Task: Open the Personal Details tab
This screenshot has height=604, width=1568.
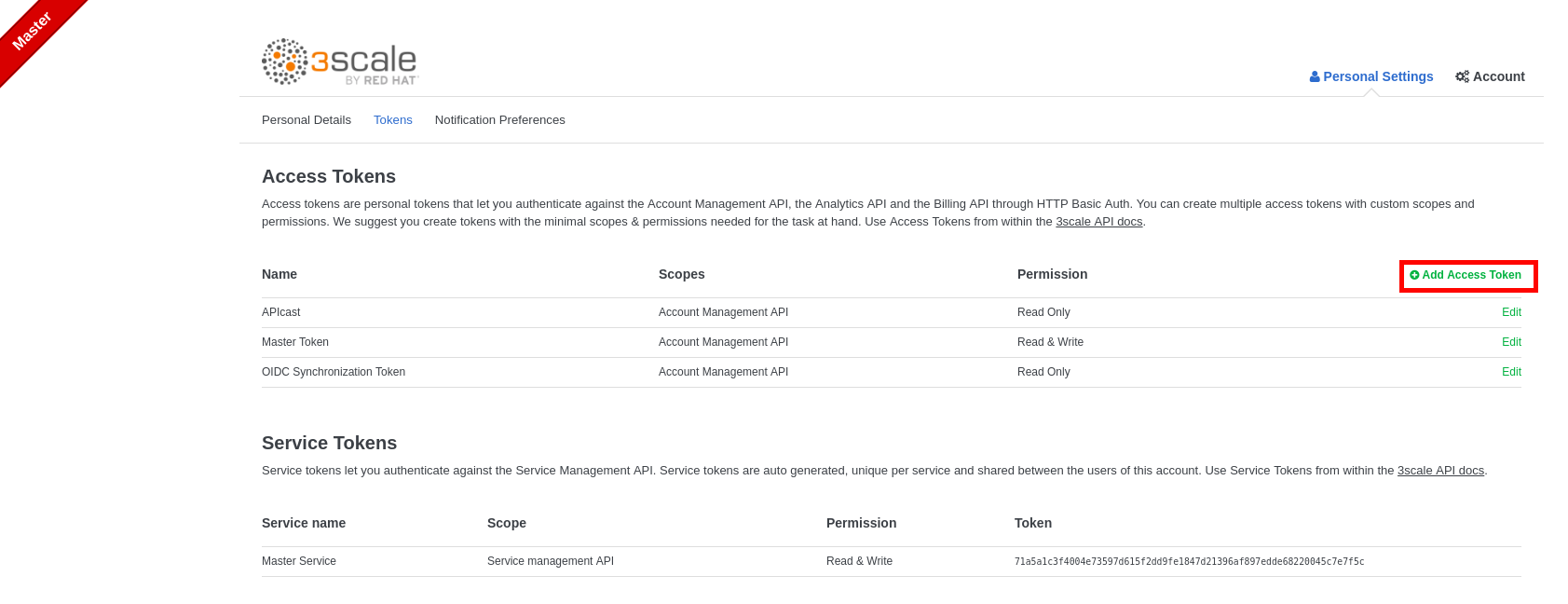Action: 307,120
